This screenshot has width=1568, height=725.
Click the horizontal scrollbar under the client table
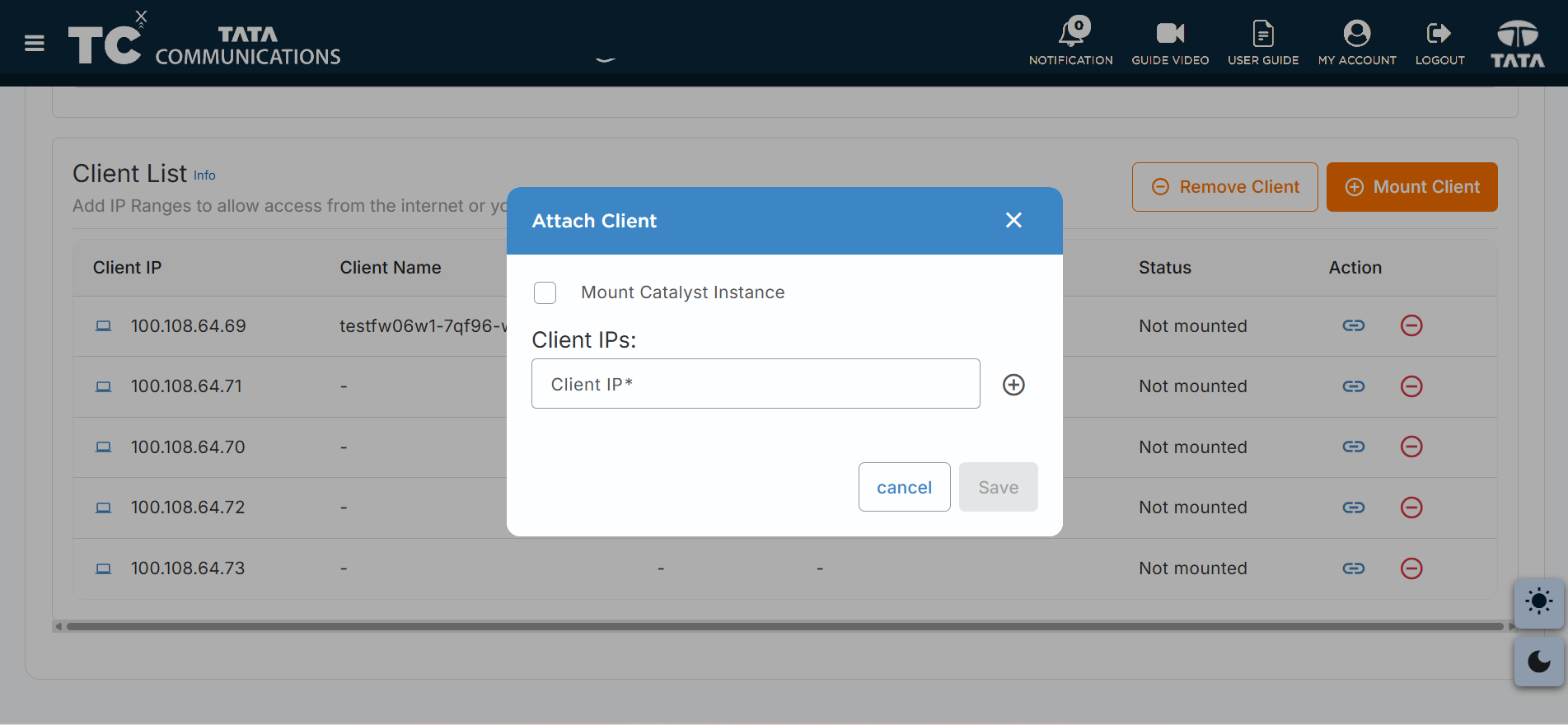pyautogui.click(x=784, y=626)
